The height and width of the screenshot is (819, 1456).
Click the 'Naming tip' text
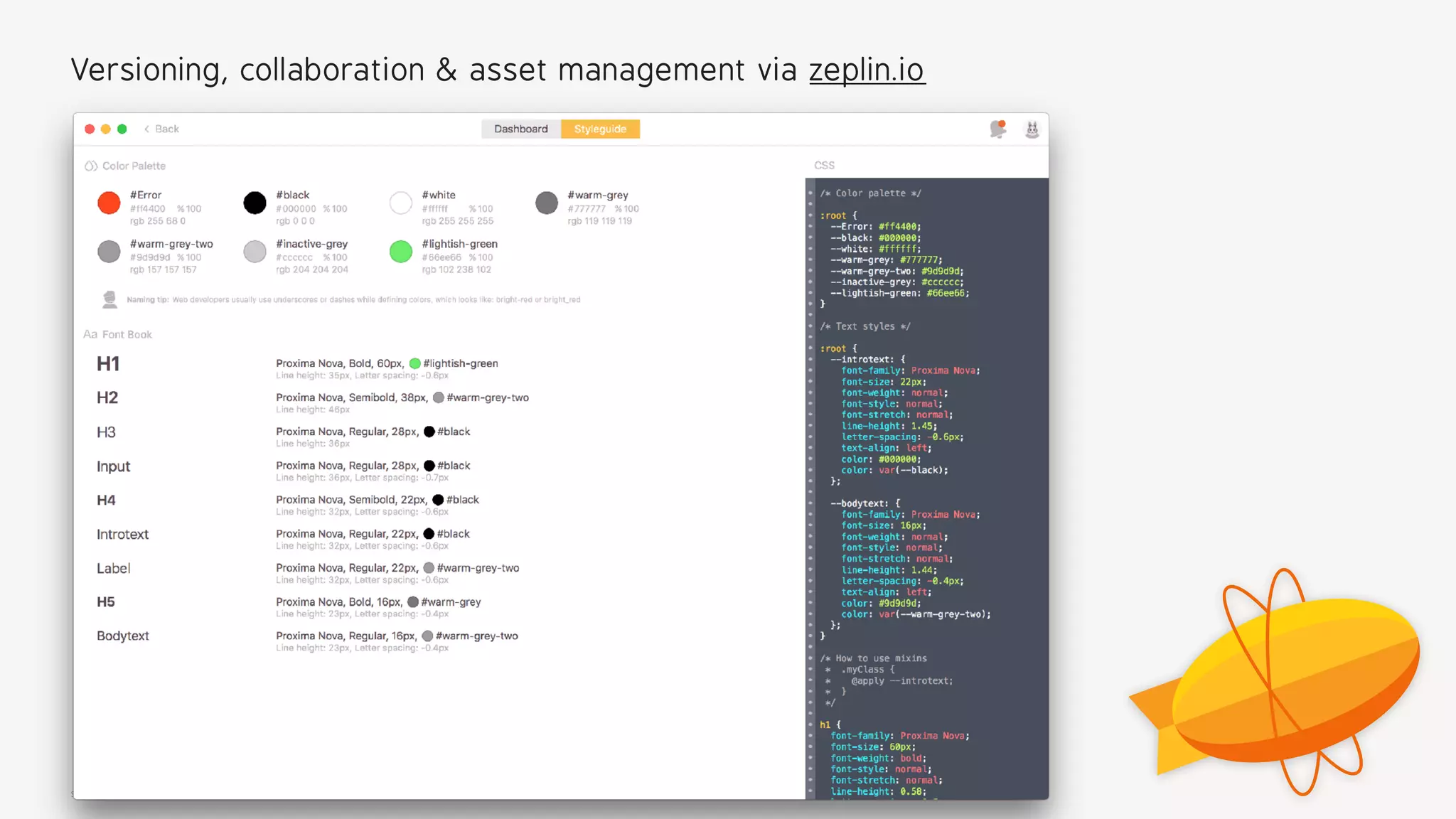pyautogui.click(x=148, y=299)
